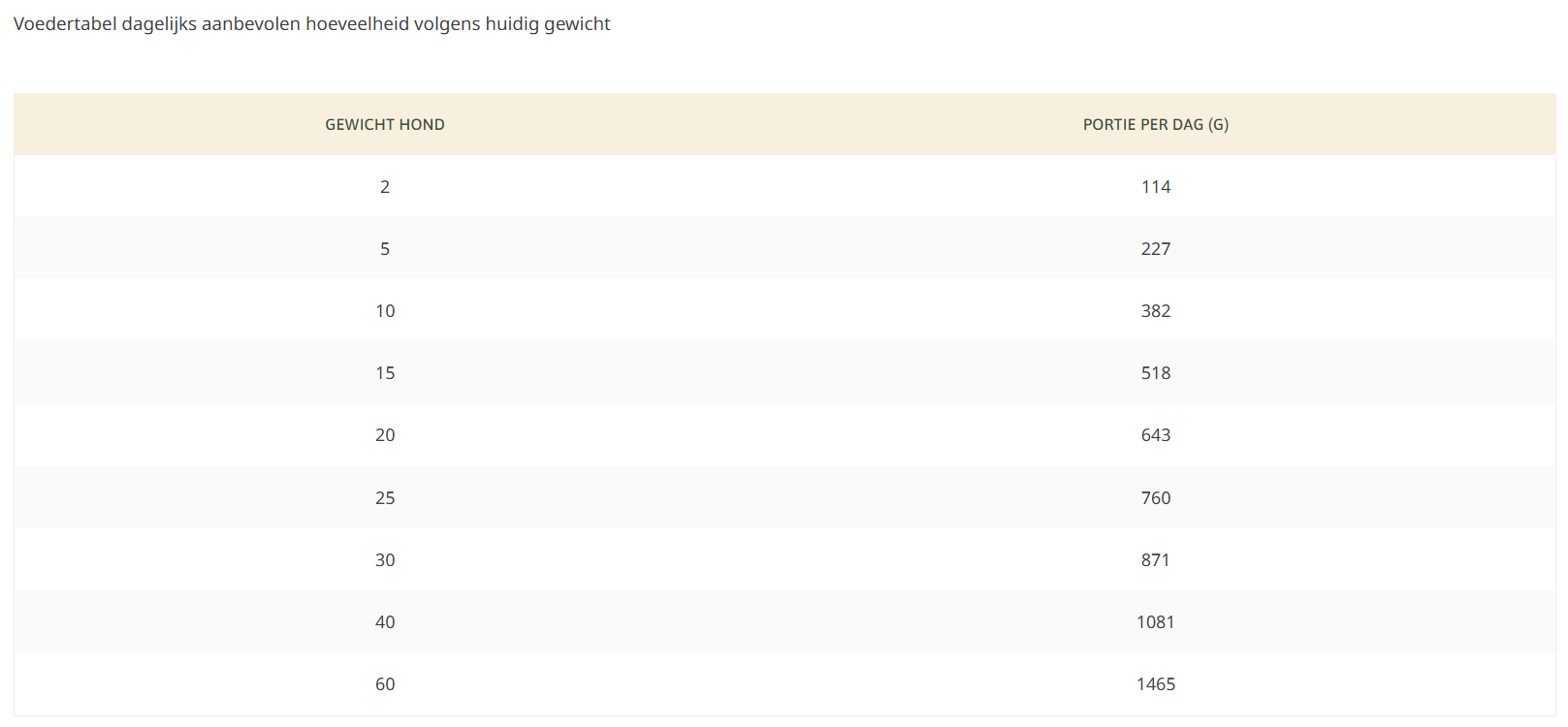
Task: Click the 'PORTIE PER DAG (G)' column header
Action: tap(1155, 125)
